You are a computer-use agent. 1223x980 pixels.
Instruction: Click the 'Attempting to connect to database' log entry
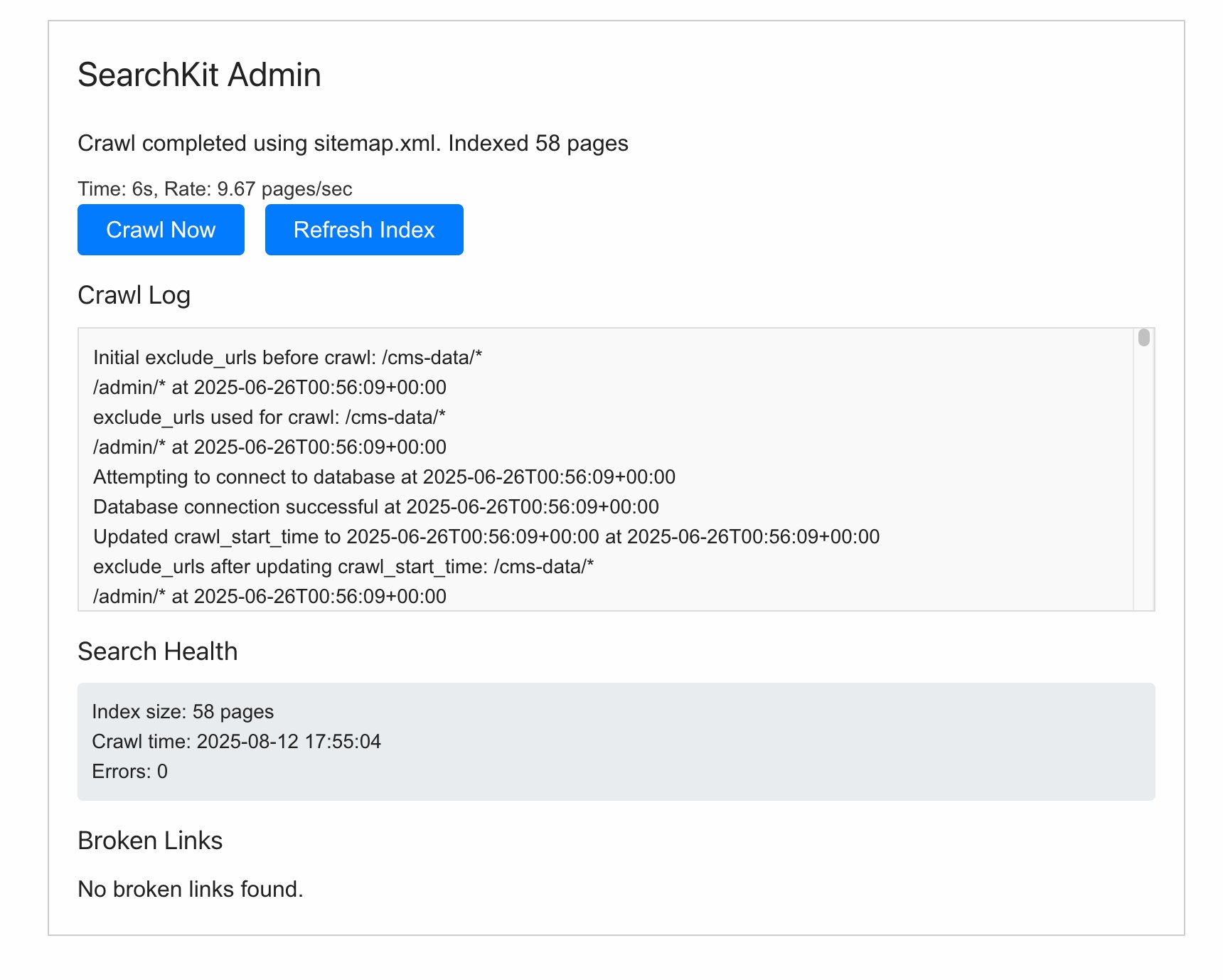pyautogui.click(x=384, y=476)
